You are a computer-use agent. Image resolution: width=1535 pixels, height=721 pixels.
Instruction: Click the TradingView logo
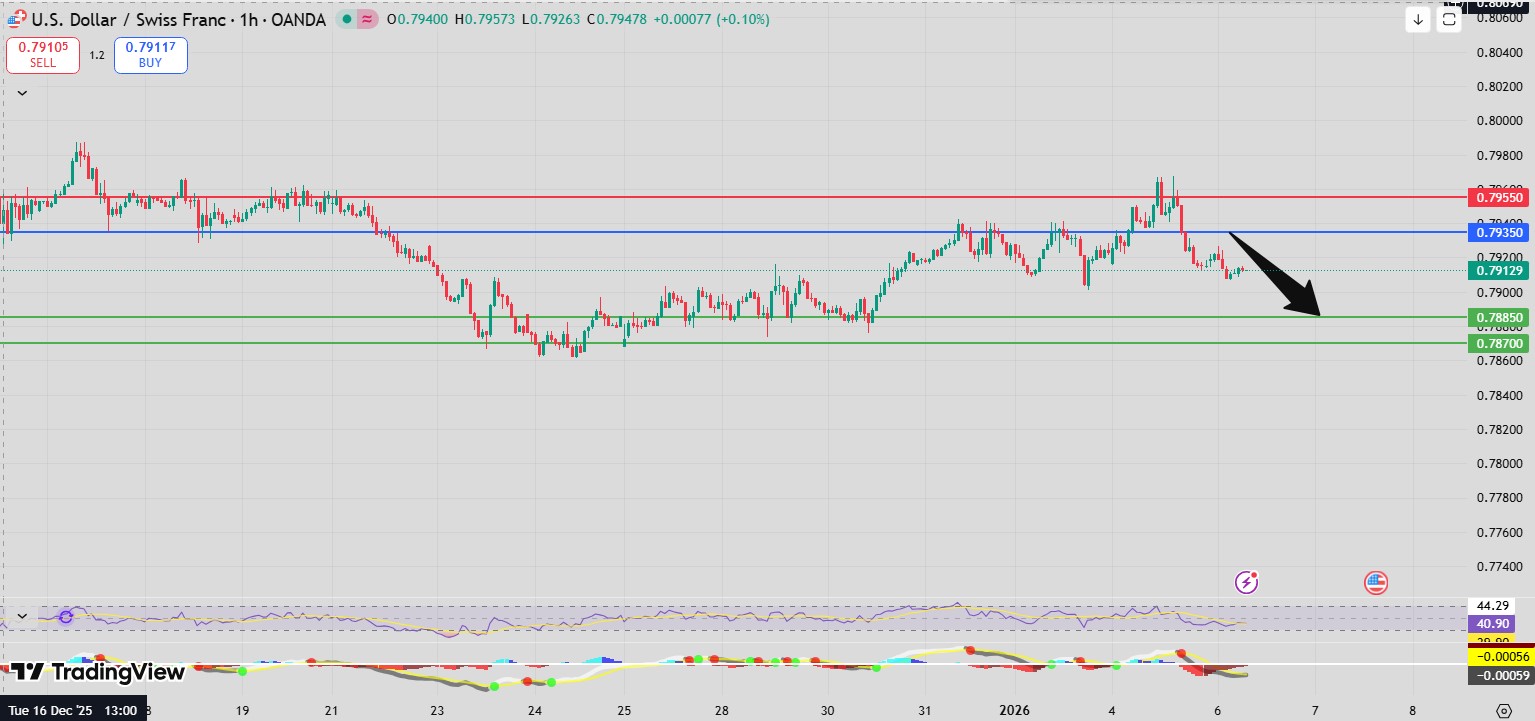pos(98,672)
